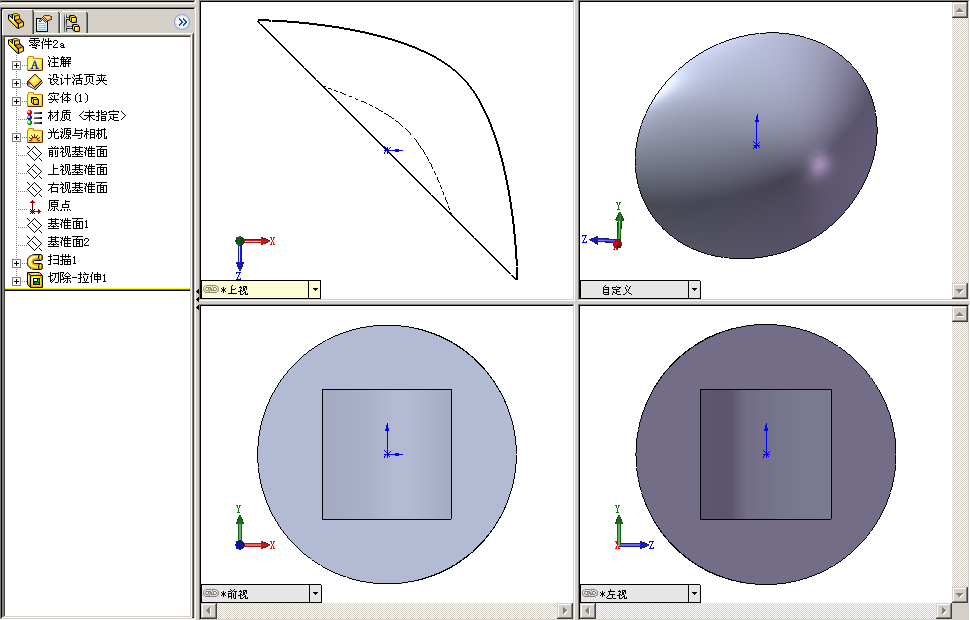This screenshot has width=970, height=620.
Task: Click the link icon in *左视 view label
Action: pos(590,593)
